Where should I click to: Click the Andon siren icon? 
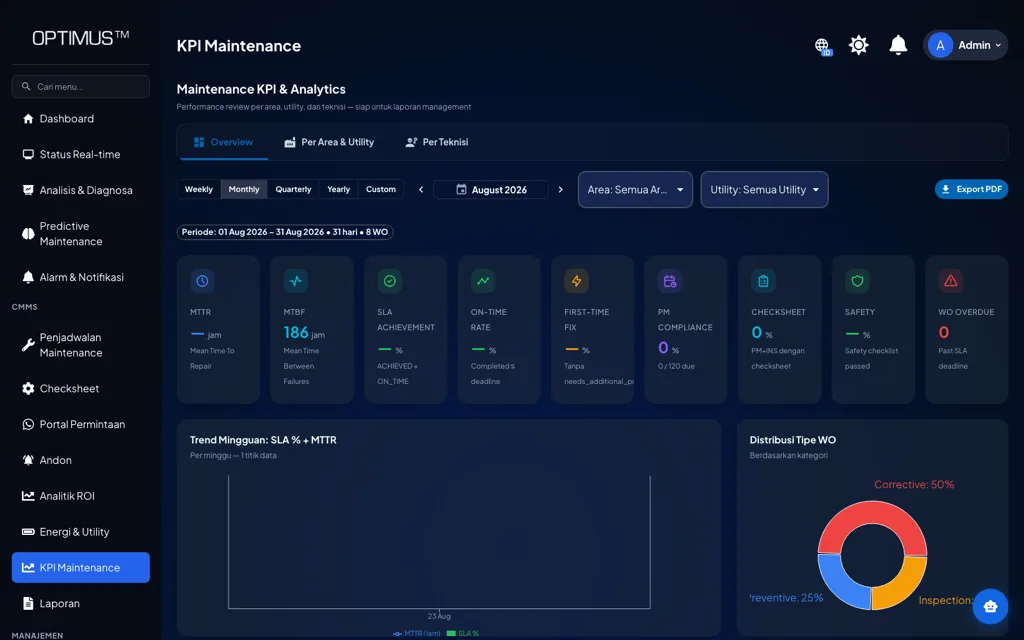point(28,460)
